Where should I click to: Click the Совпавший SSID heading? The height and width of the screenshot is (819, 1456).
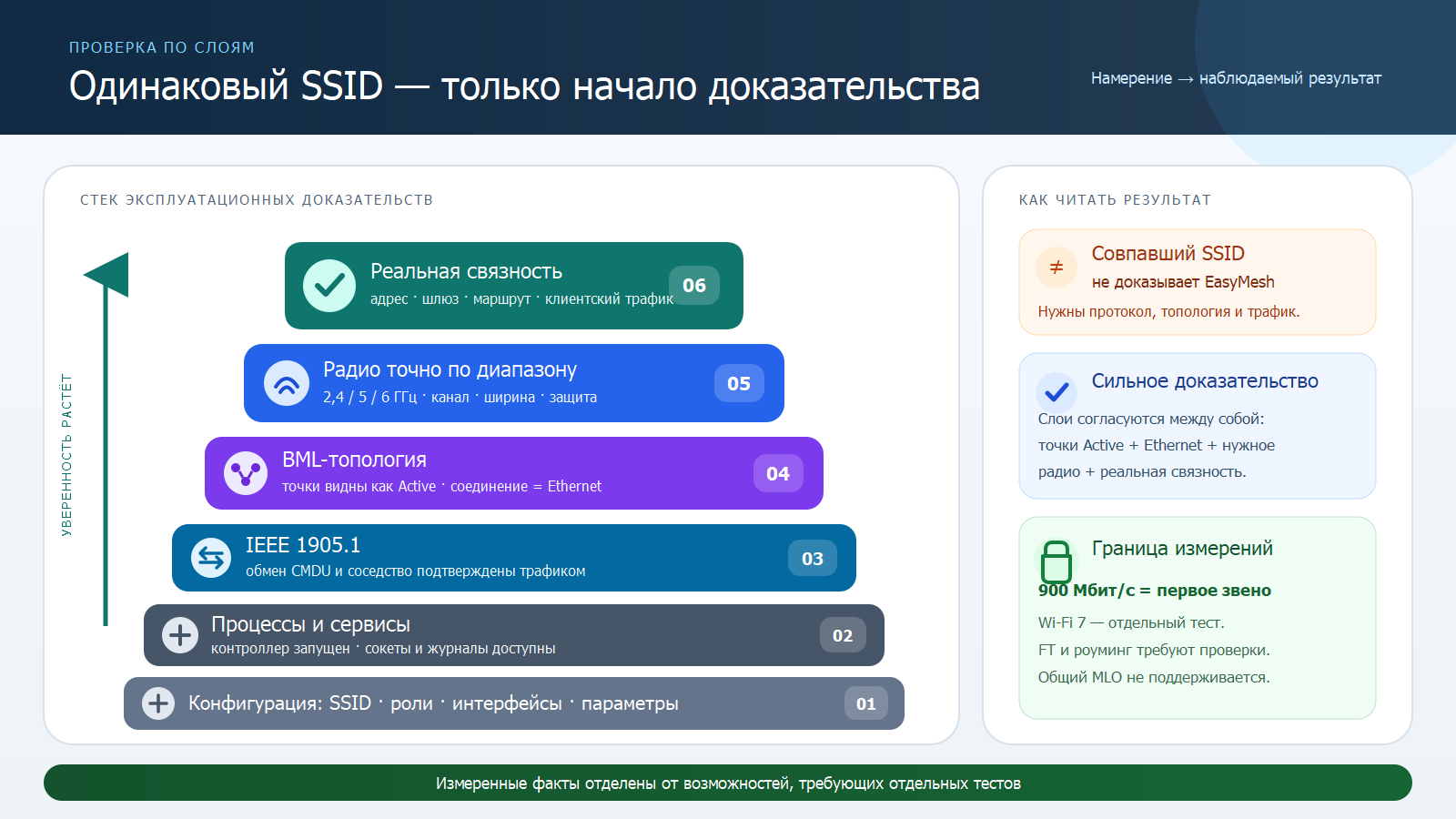click(x=1168, y=254)
